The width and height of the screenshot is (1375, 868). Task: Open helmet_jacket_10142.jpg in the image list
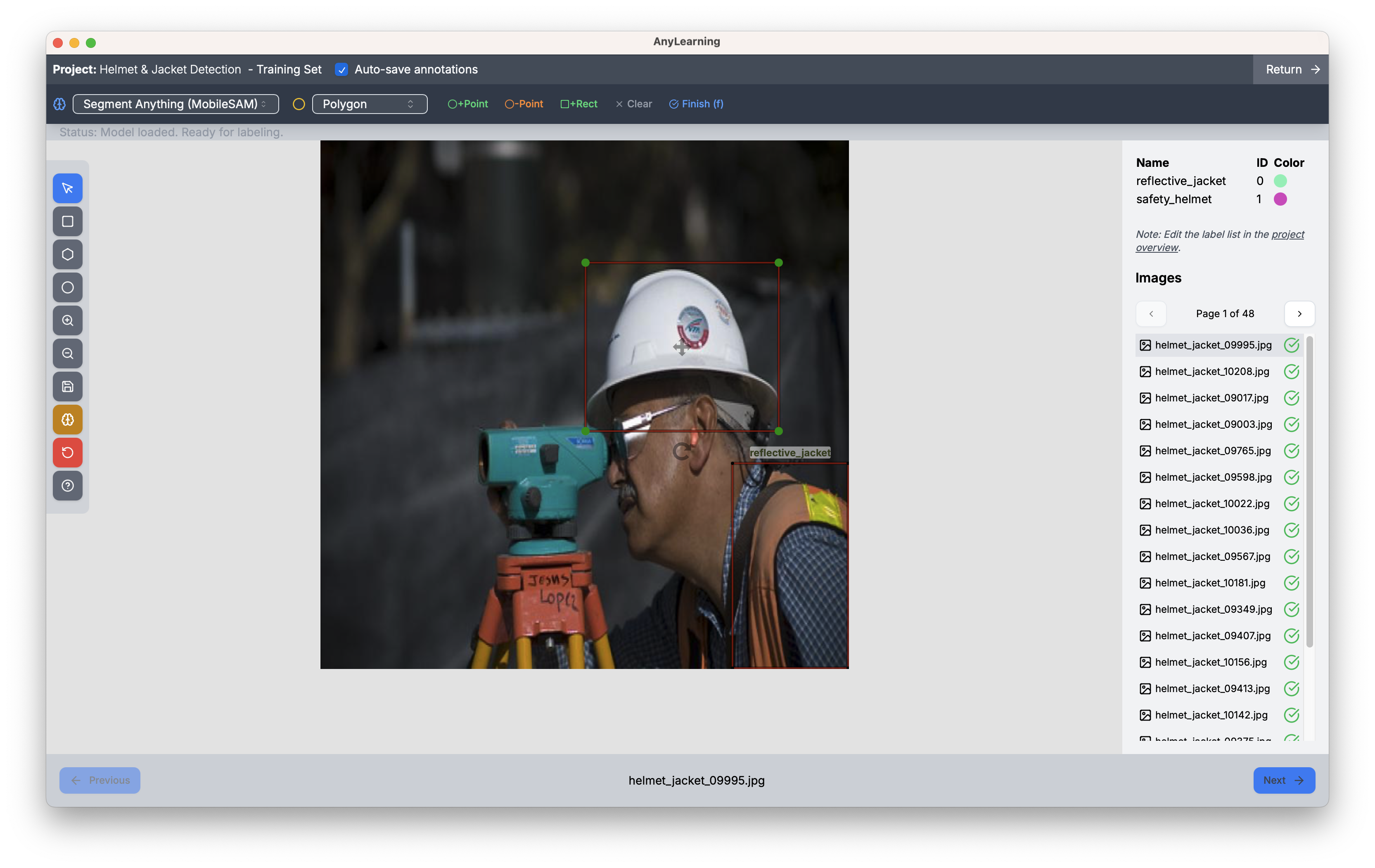1211,715
